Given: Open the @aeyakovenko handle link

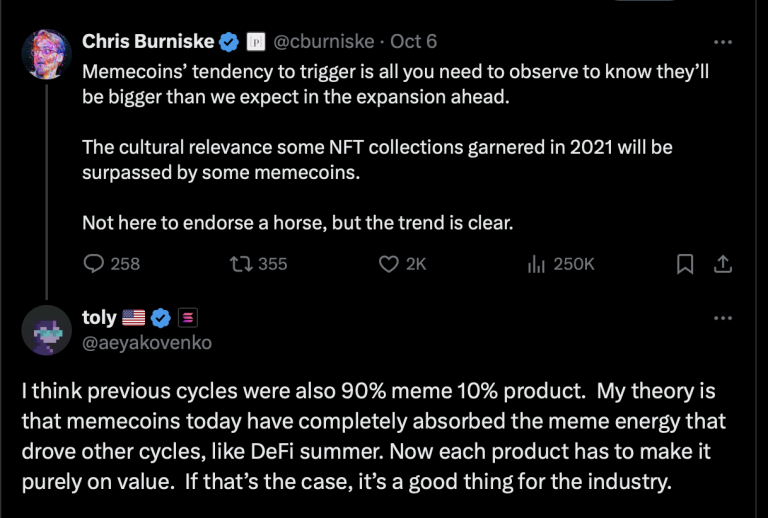Looking at the screenshot, I should click(x=146, y=343).
